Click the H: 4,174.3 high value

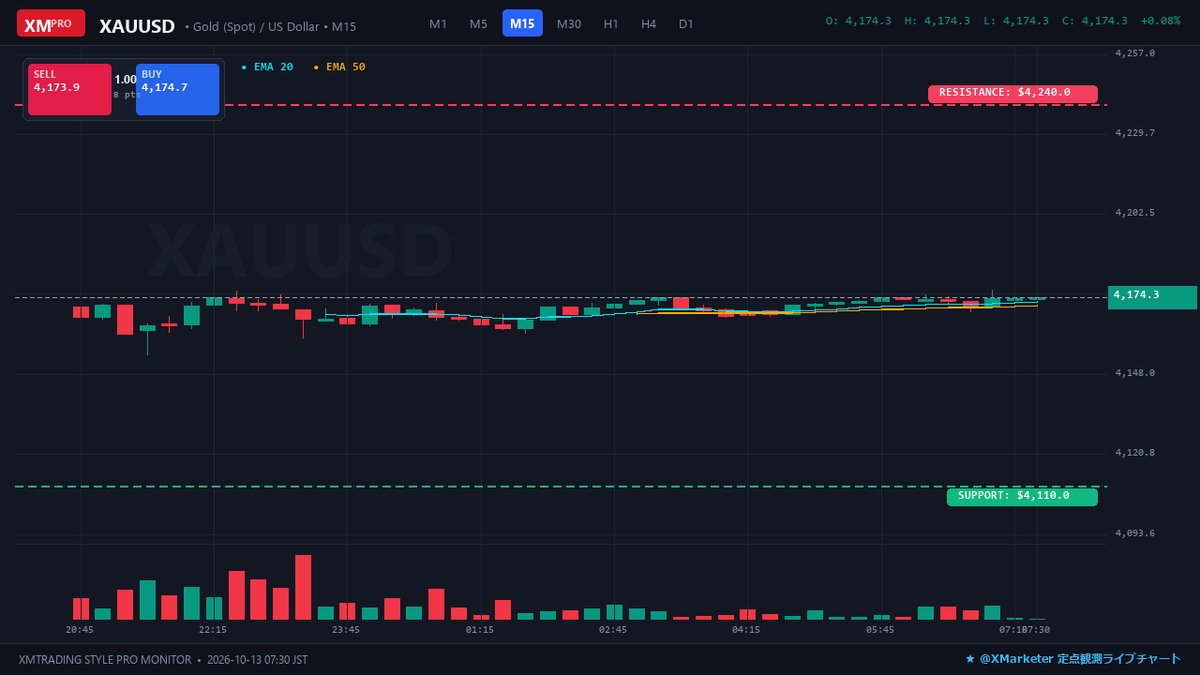937,21
